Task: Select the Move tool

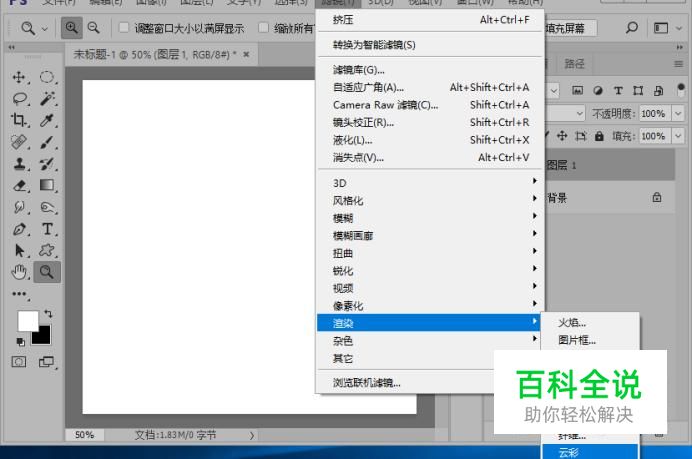Action: pyautogui.click(x=19, y=77)
